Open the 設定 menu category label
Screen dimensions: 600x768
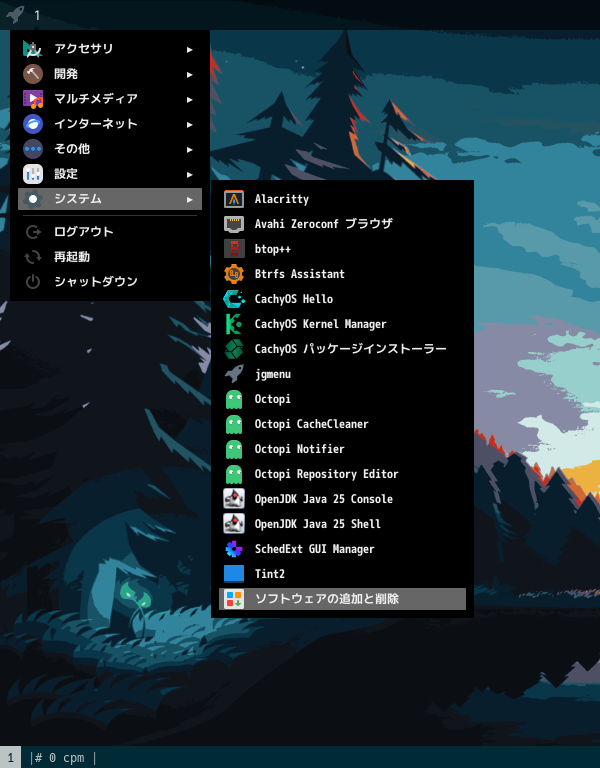(66, 174)
